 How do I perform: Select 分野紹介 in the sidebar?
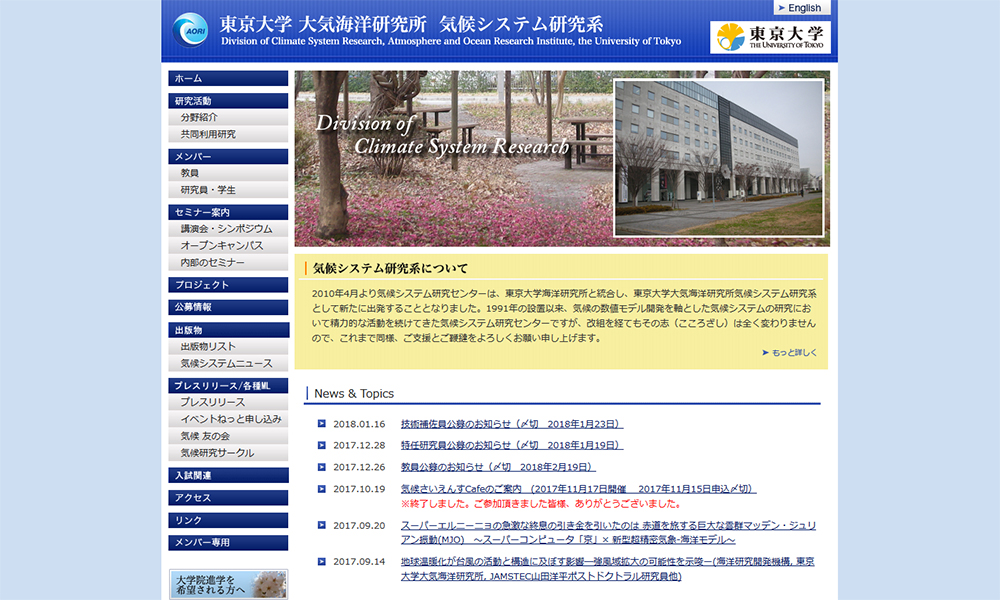228,117
